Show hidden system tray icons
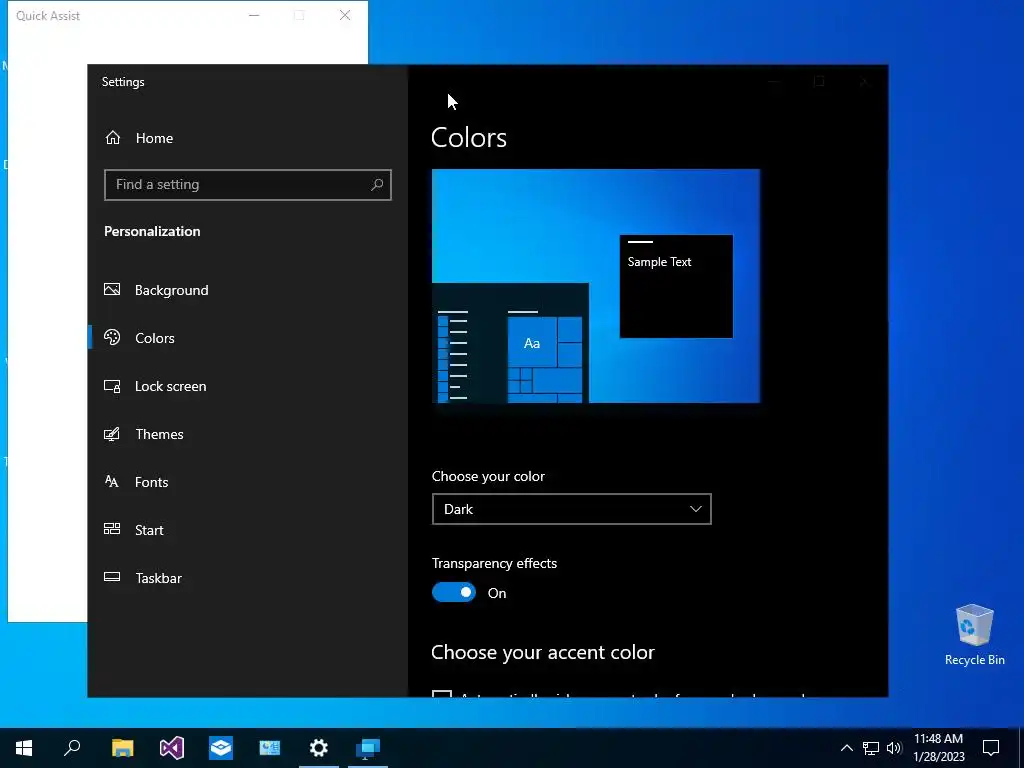 tap(846, 748)
